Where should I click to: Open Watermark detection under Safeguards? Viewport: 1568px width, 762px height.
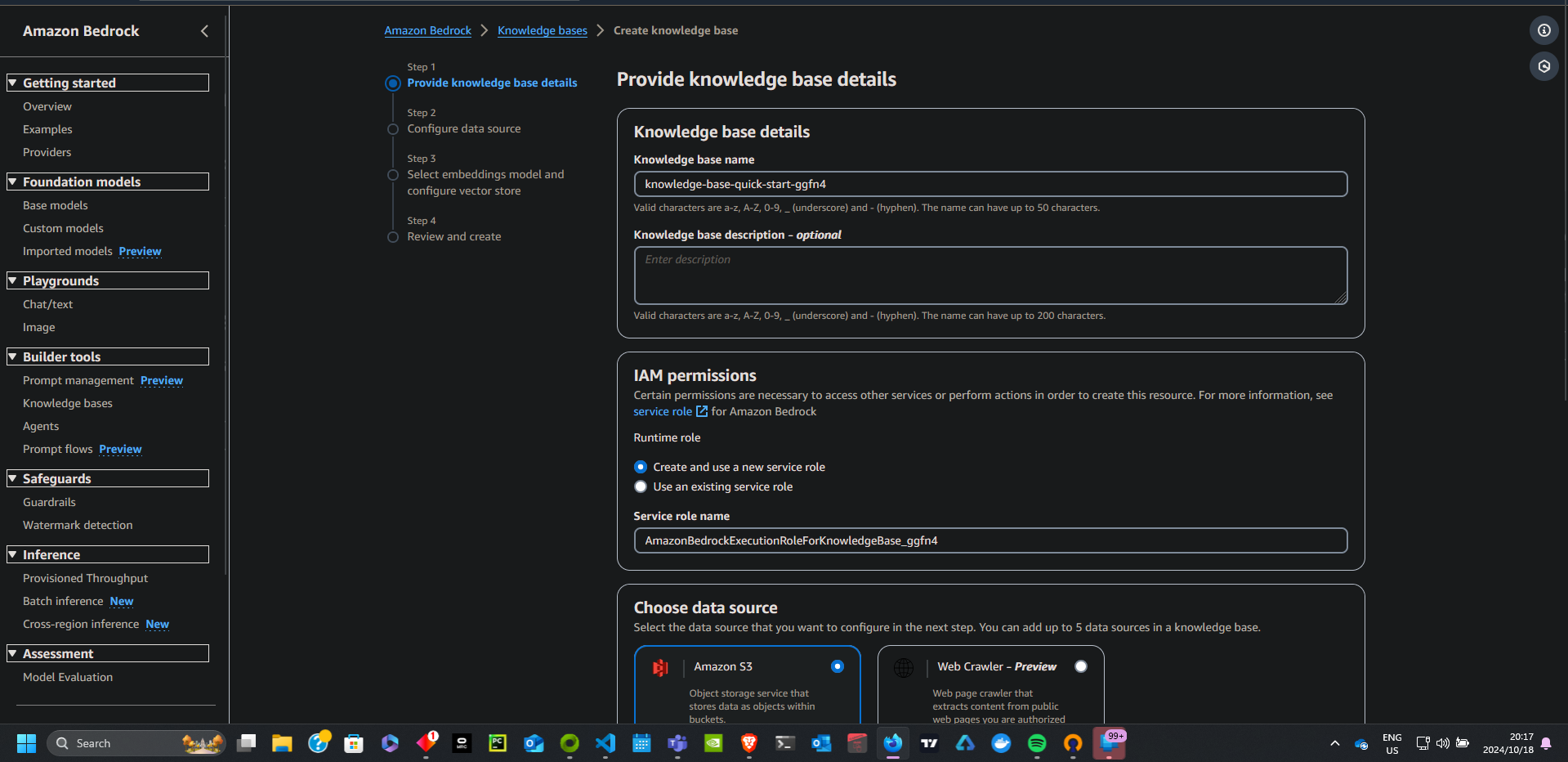(x=78, y=525)
